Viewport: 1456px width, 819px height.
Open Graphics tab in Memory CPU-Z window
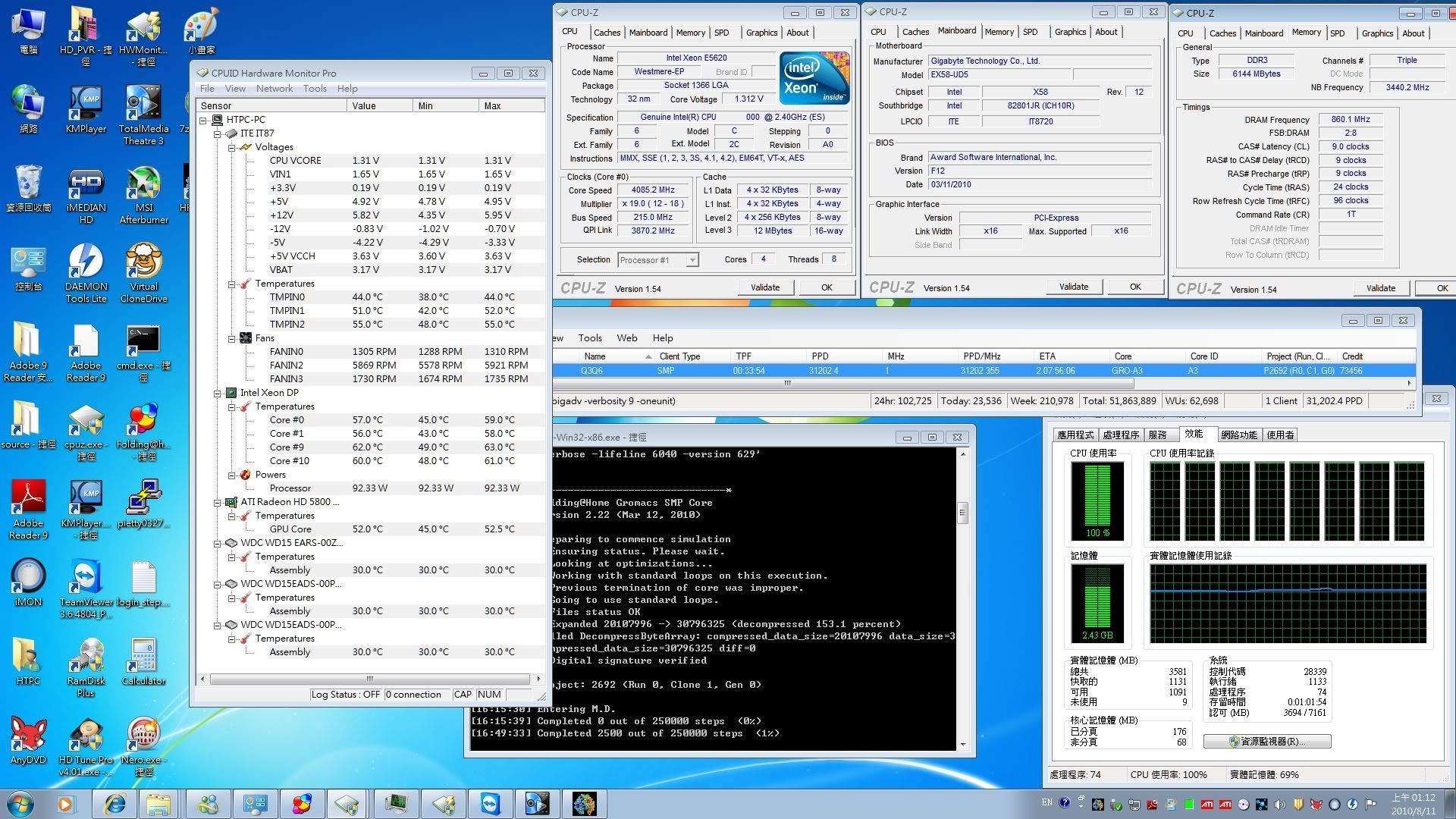(x=1377, y=33)
